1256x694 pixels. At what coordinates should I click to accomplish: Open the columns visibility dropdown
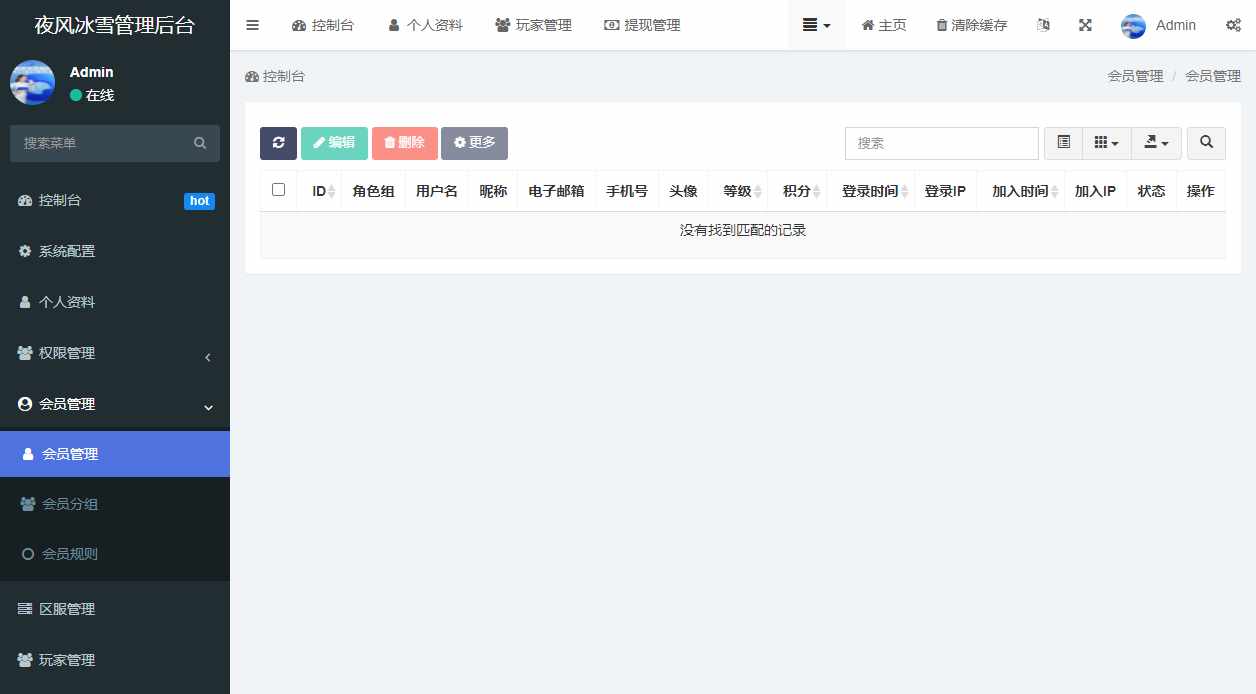point(1106,143)
